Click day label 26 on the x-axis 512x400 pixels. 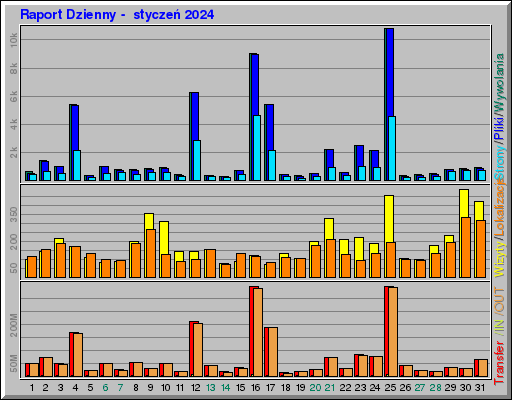point(406,388)
